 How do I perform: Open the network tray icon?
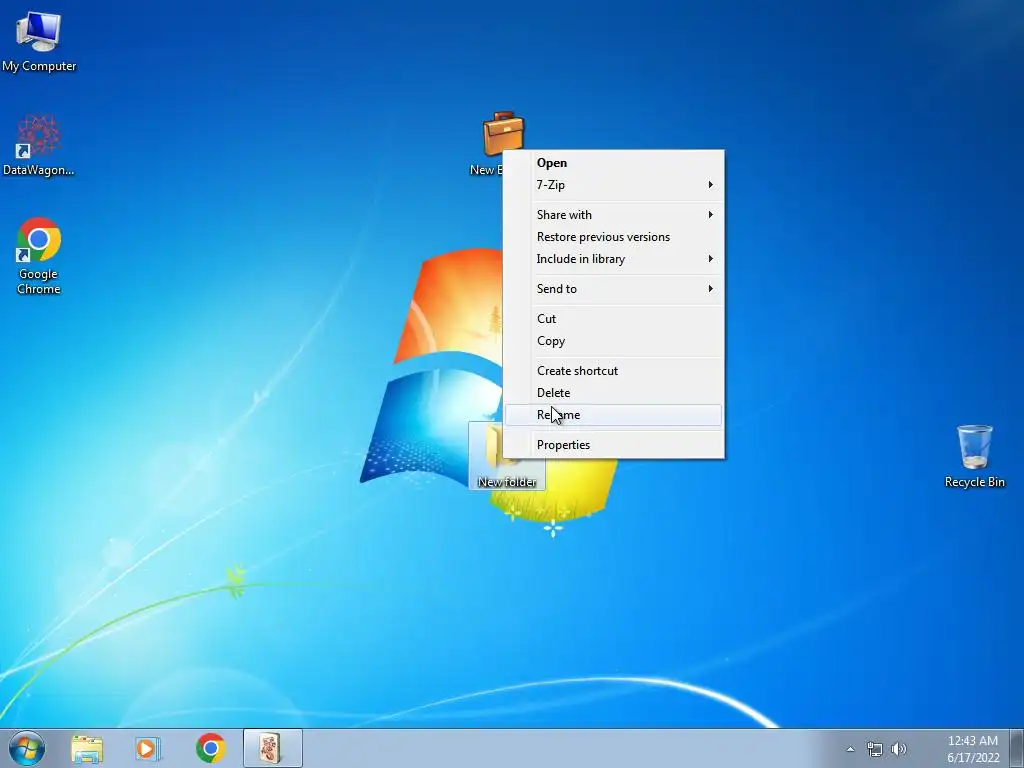(874, 749)
